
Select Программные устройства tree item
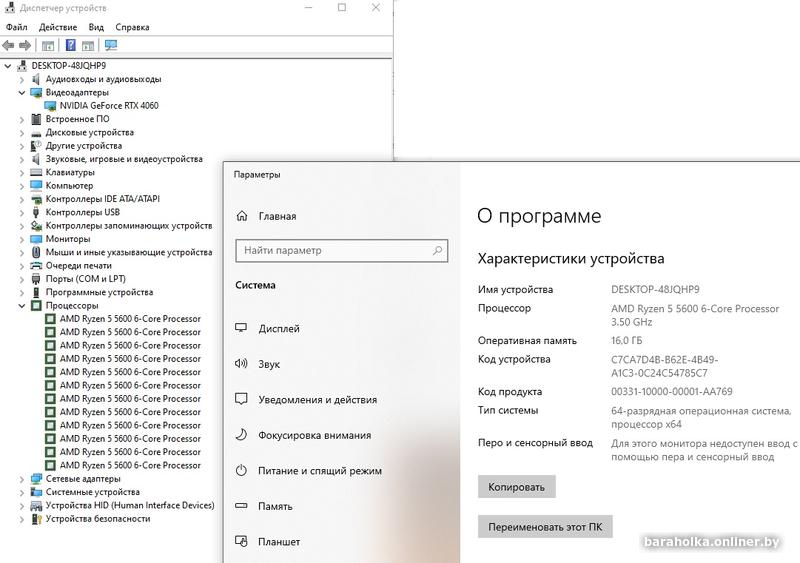[x=99, y=292]
